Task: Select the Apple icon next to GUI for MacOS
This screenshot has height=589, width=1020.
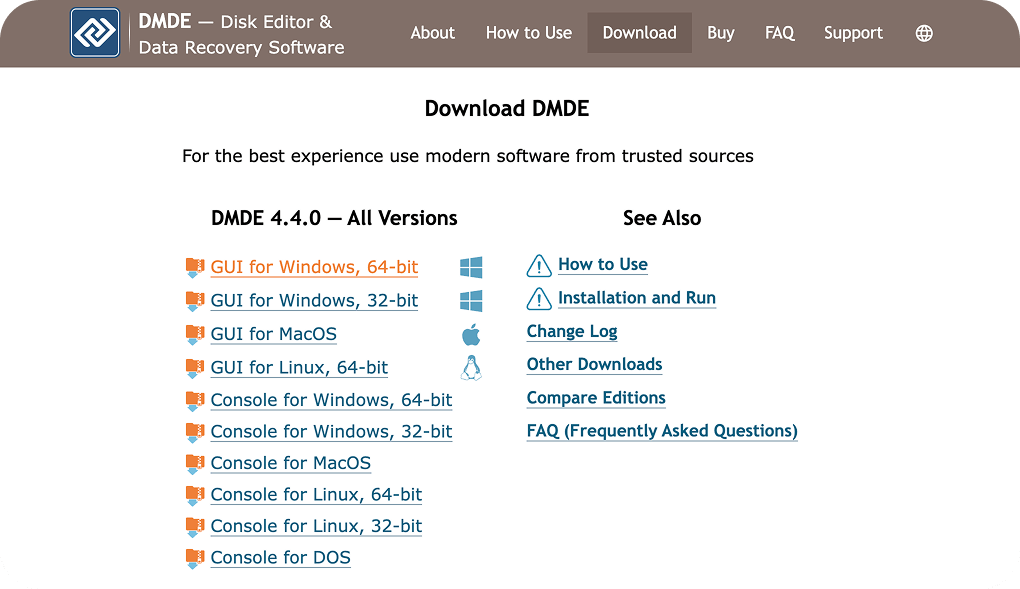Action: pos(470,333)
